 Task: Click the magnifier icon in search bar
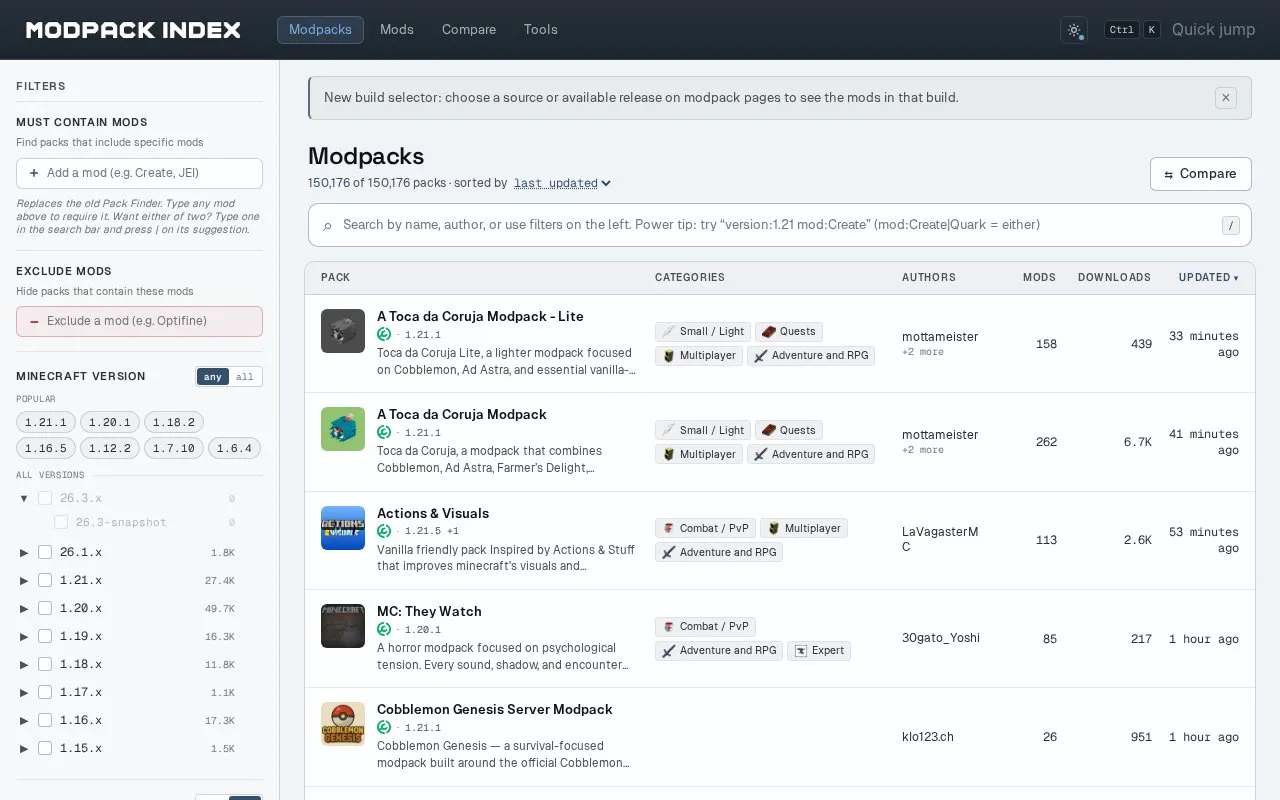tap(327, 226)
